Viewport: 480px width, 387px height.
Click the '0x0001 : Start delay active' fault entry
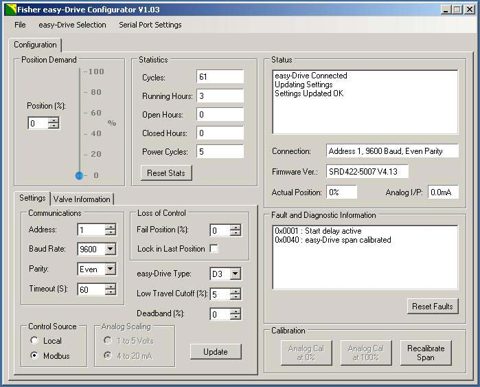(318, 231)
